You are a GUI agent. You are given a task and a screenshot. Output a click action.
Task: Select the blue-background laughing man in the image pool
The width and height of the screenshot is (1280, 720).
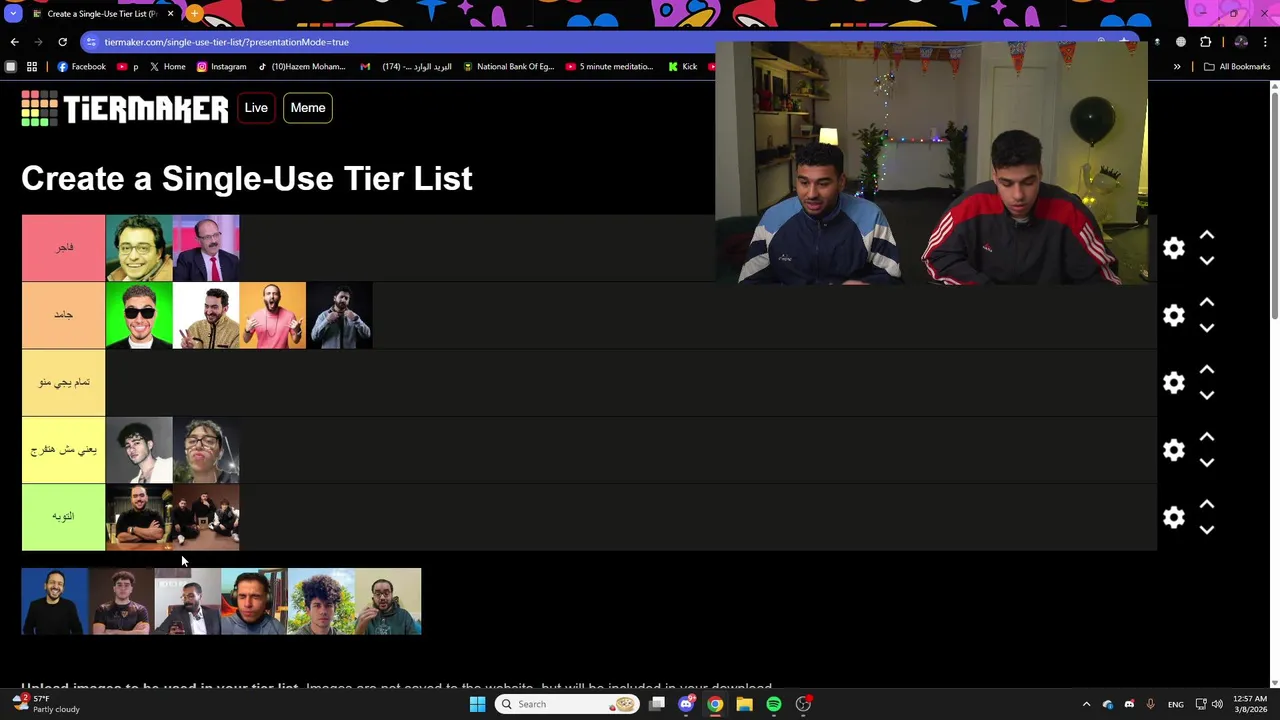(x=54, y=601)
